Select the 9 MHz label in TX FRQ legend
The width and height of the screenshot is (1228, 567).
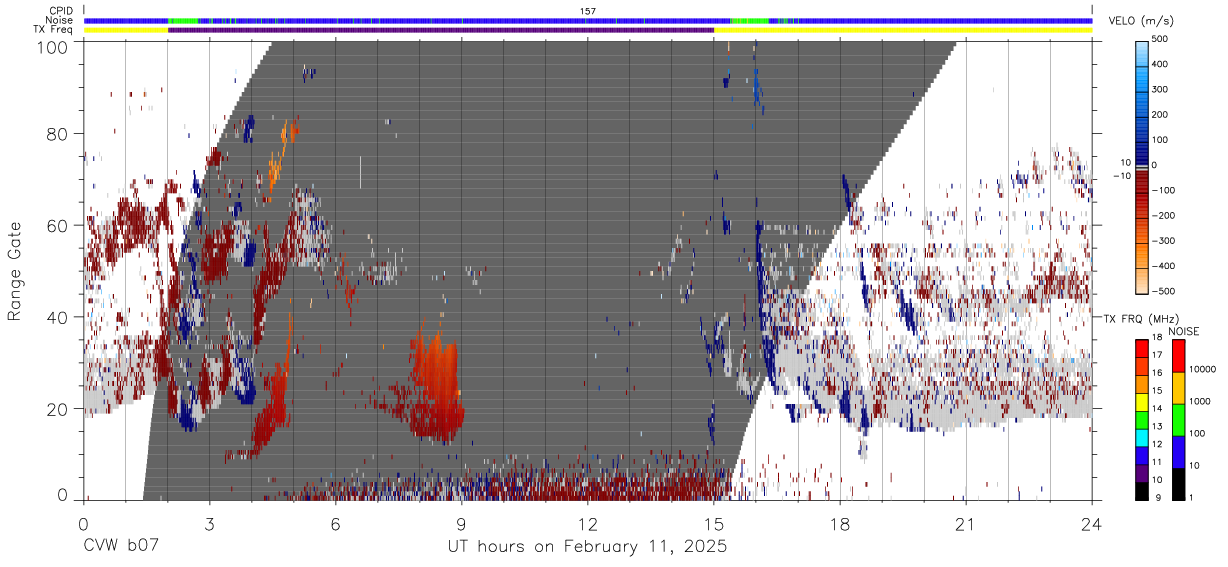pos(1158,498)
